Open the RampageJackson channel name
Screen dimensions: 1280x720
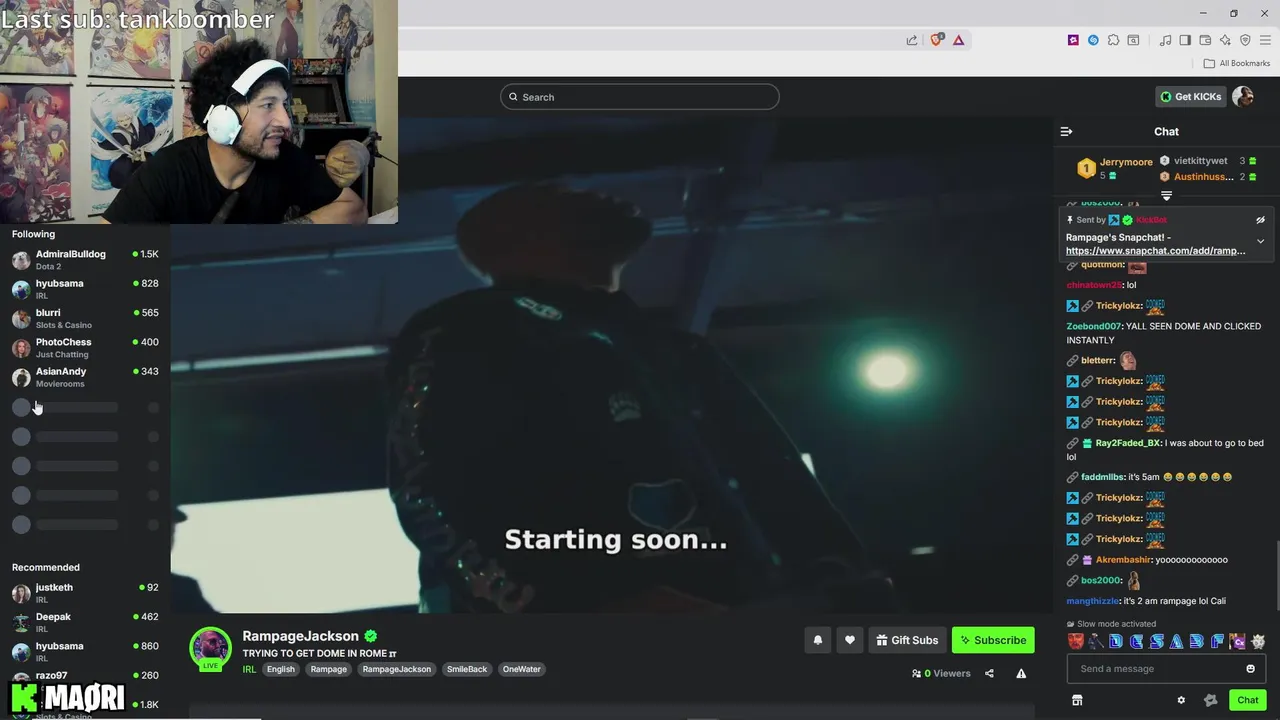[x=300, y=636]
